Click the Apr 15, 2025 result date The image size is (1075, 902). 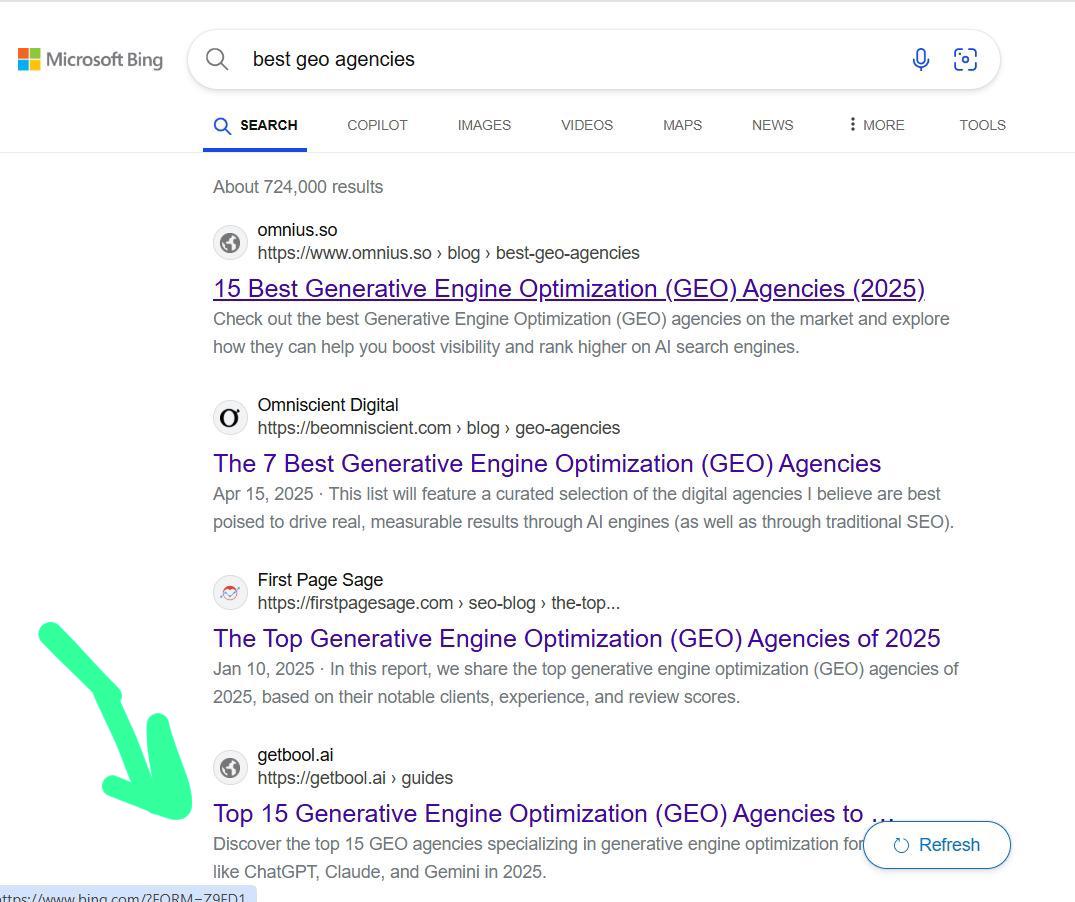tap(263, 494)
